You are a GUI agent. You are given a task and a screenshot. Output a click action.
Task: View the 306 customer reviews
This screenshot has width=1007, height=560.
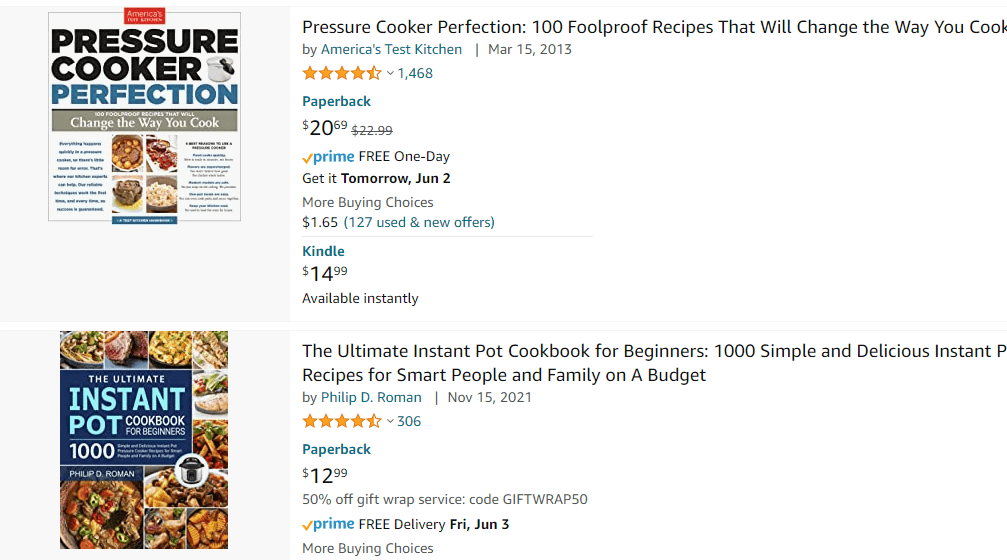(409, 421)
